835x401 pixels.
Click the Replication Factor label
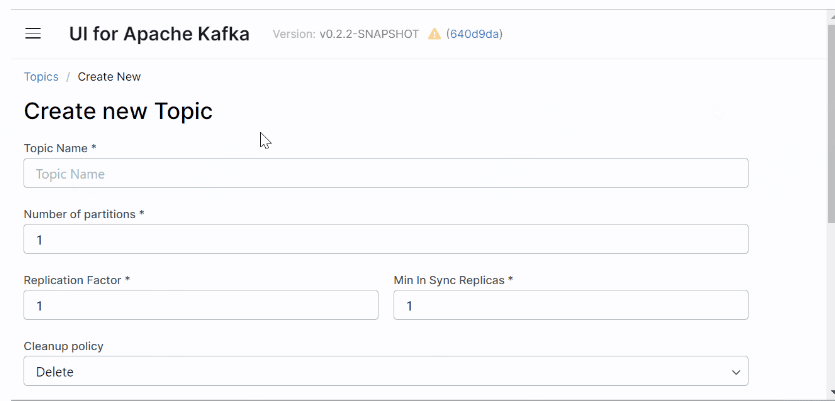click(77, 280)
